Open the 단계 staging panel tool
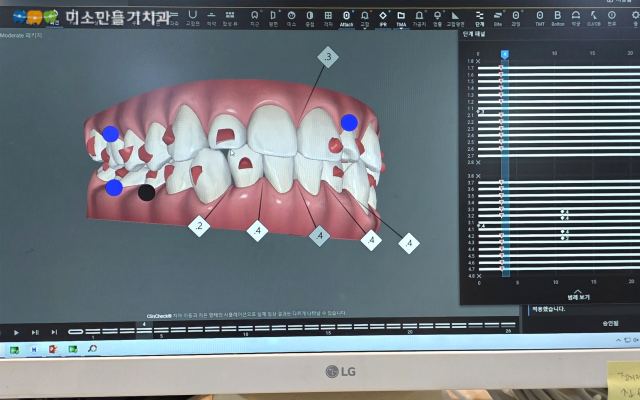This screenshot has width=640, height=400. (480, 17)
